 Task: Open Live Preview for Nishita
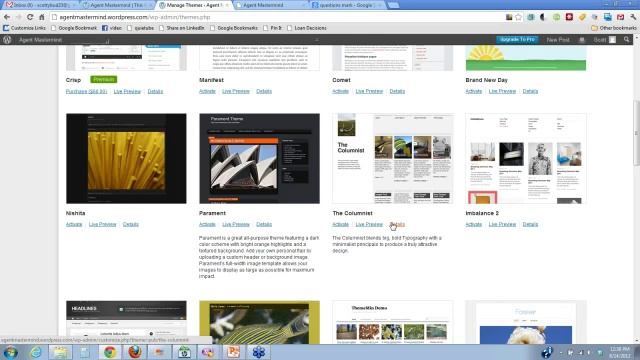point(102,224)
